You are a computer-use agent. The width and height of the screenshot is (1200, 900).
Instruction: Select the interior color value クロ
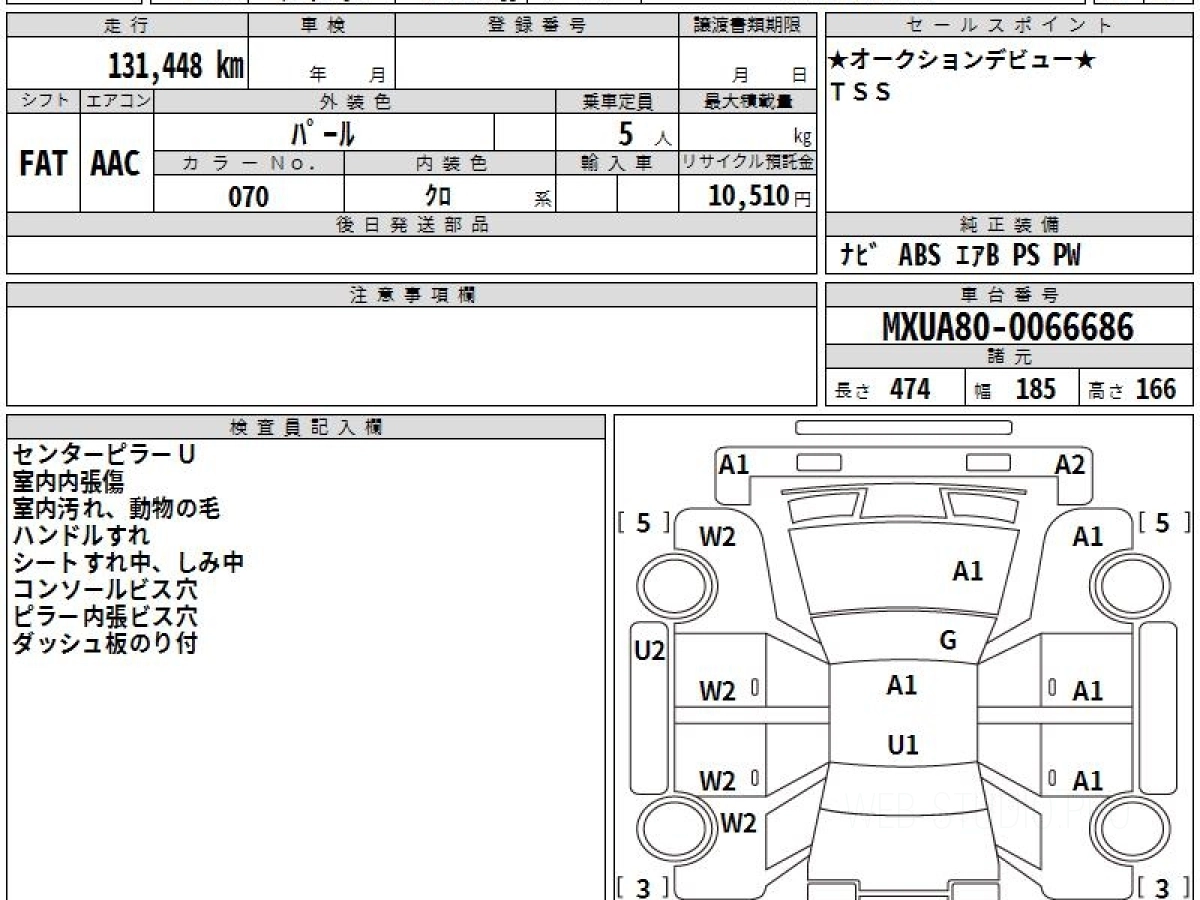[437, 196]
